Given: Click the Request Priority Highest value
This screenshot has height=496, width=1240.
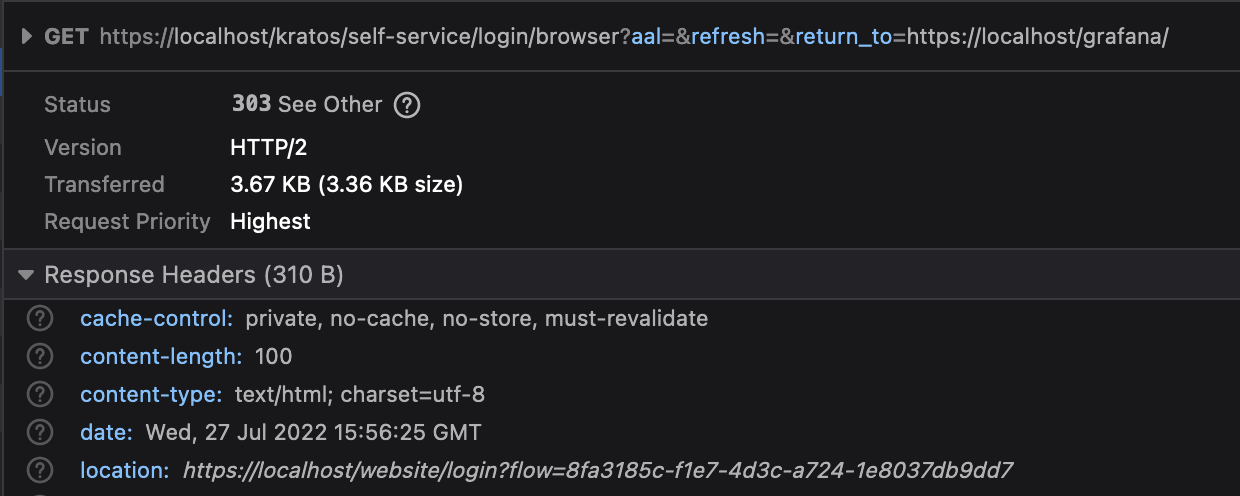Looking at the screenshot, I should click(271, 221).
